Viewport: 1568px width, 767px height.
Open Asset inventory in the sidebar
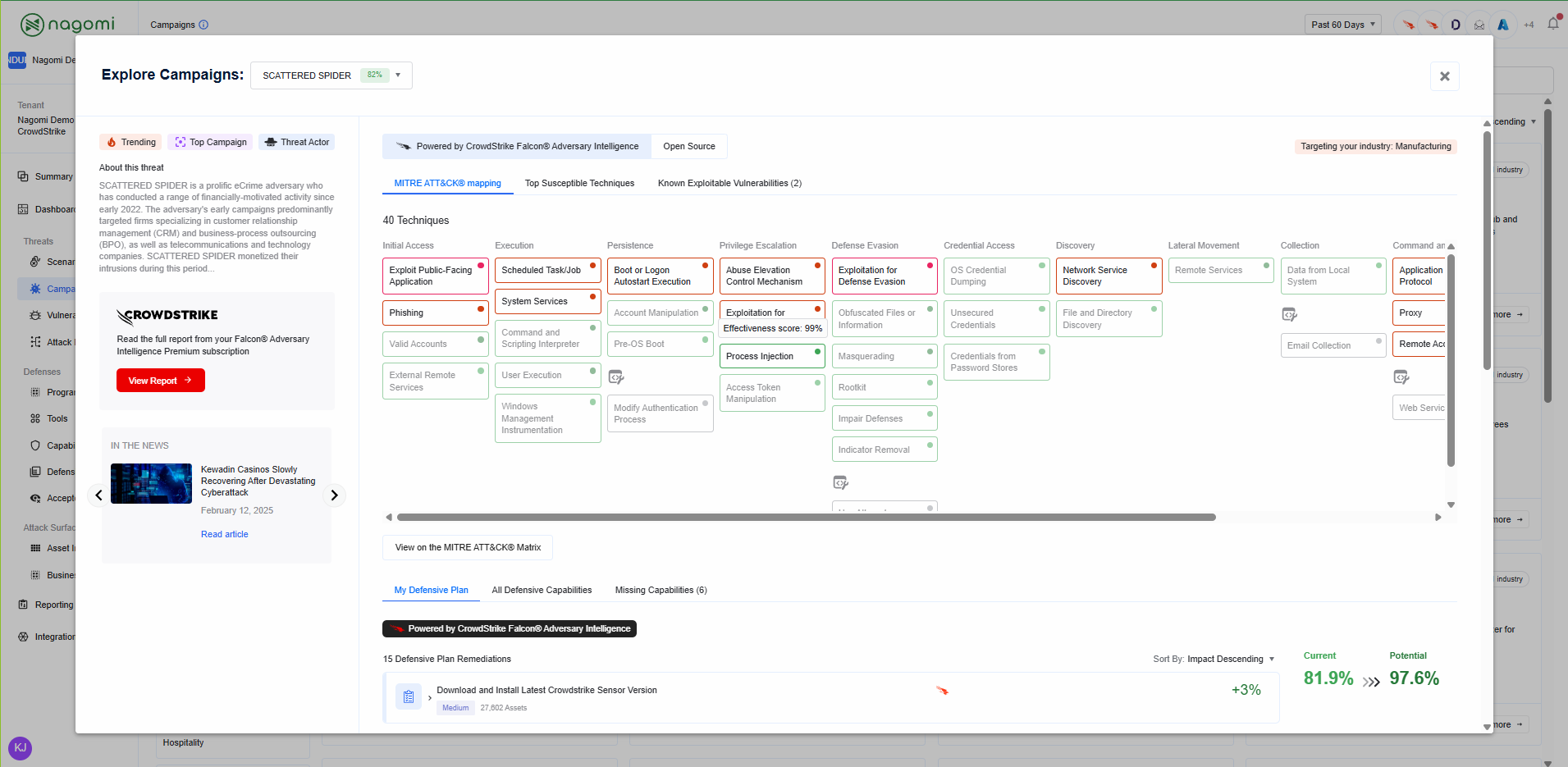pyautogui.click(x=52, y=548)
